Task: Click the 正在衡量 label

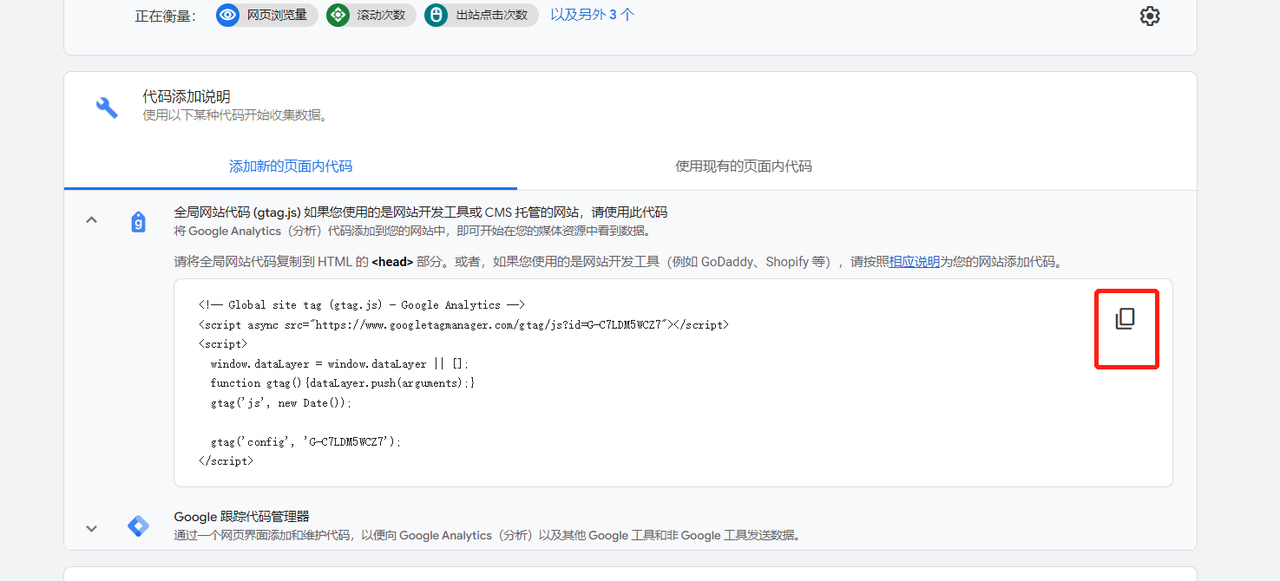Action: 166,16
